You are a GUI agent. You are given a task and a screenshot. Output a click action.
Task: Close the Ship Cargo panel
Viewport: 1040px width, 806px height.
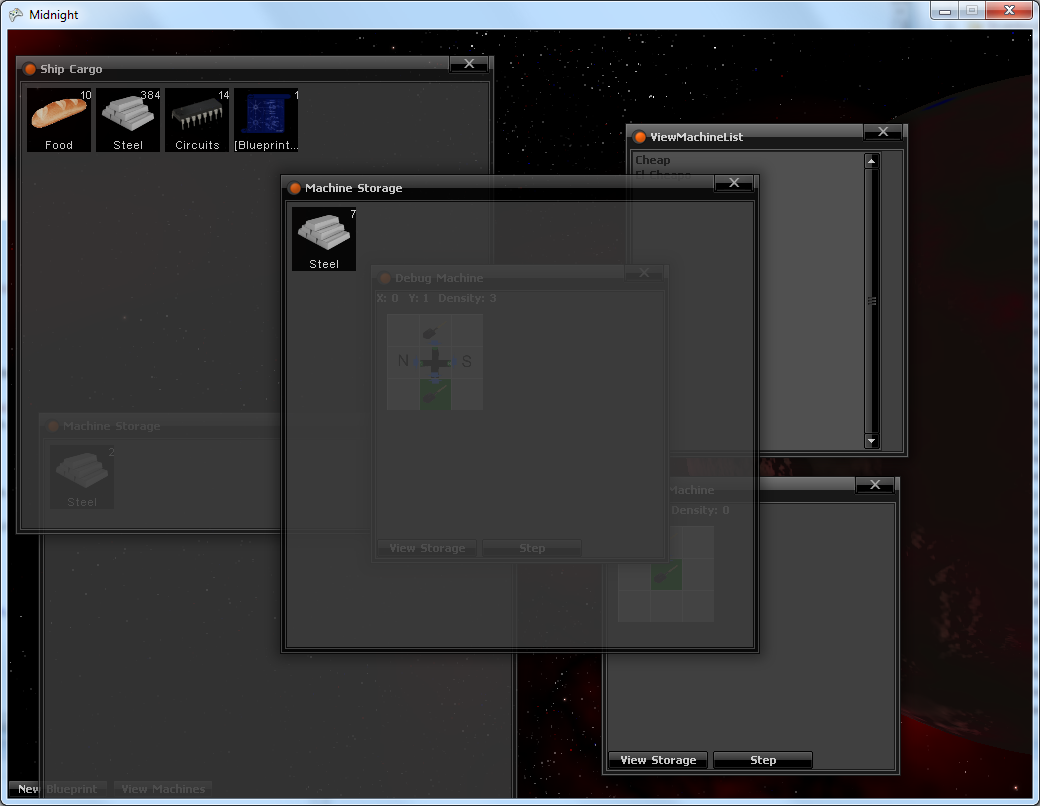(468, 64)
